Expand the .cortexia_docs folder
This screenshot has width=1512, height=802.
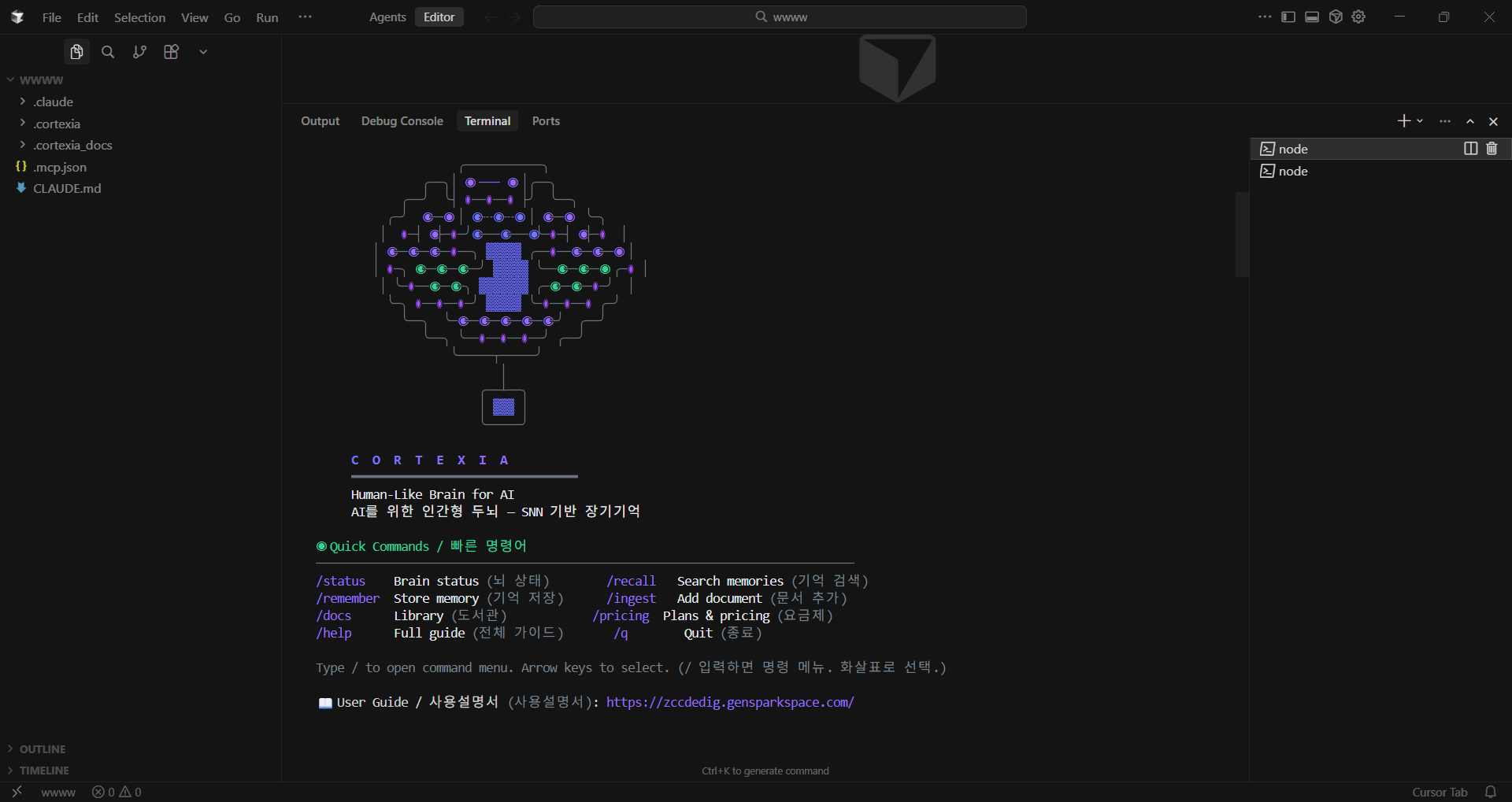tap(72, 145)
